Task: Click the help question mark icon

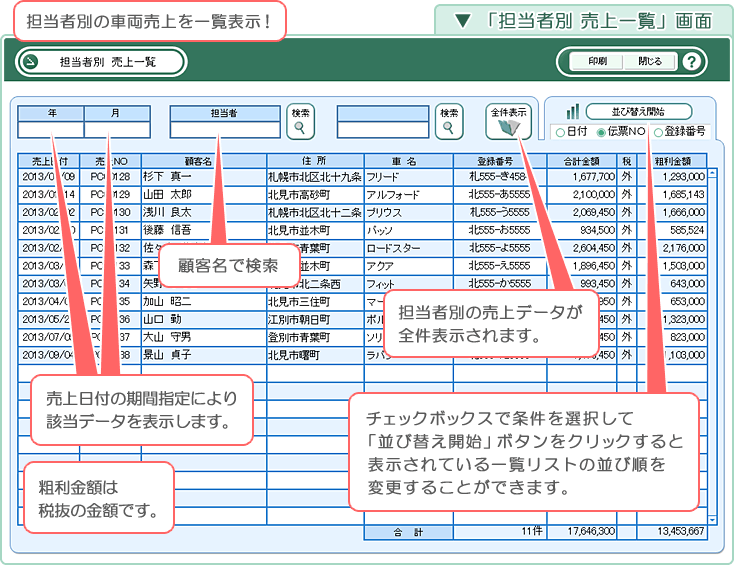Action: [x=691, y=61]
